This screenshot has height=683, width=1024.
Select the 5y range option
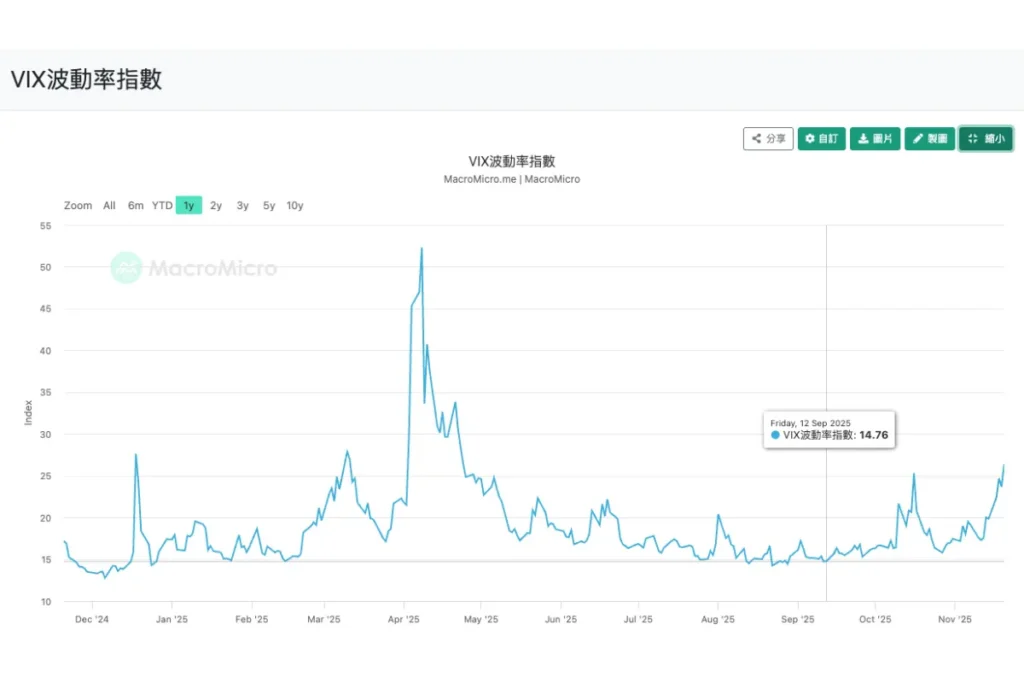(x=268, y=205)
